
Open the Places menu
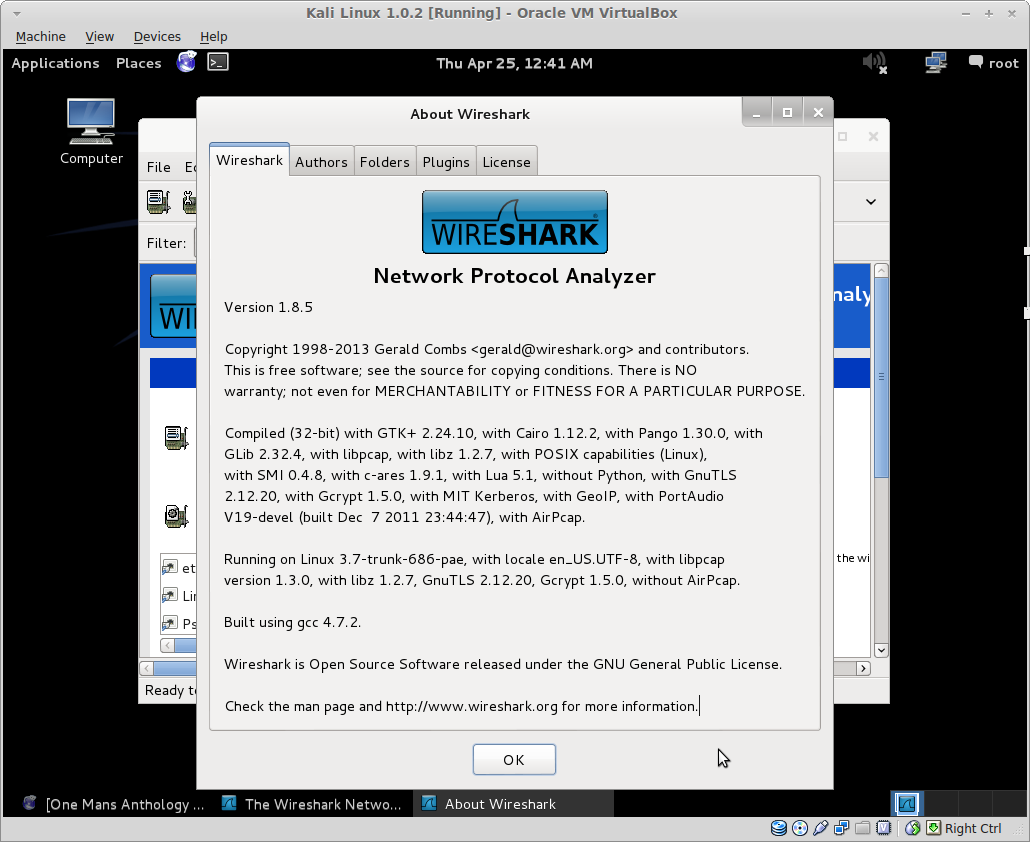coord(139,63)
